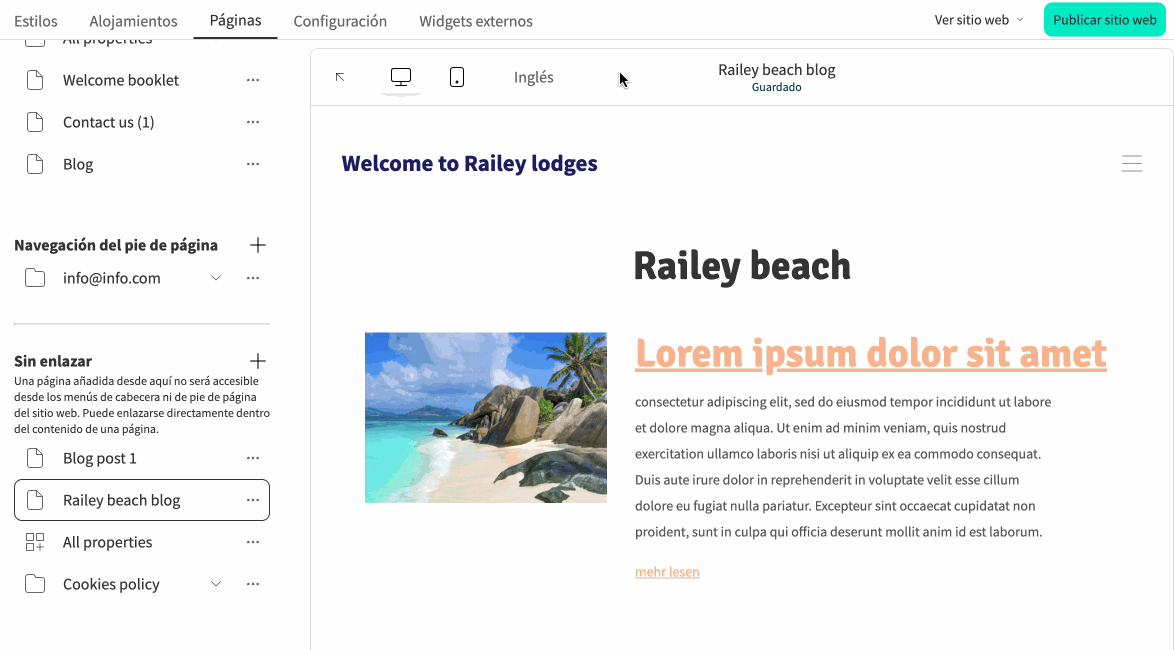The width and height of the screenshot is (1174, 650).
Task: Open three-dot menu for Contact us (1)
Action: click(253, 122)
